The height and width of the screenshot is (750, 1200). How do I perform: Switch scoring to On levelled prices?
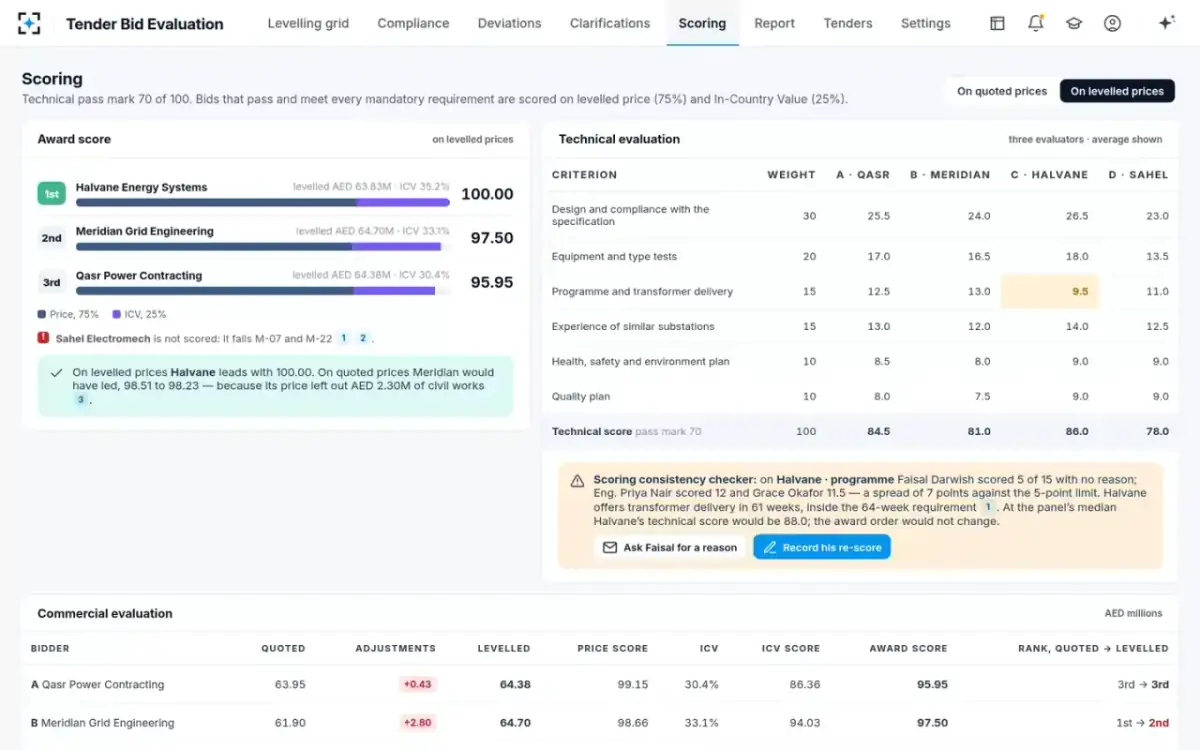(x=1117, y=91)
